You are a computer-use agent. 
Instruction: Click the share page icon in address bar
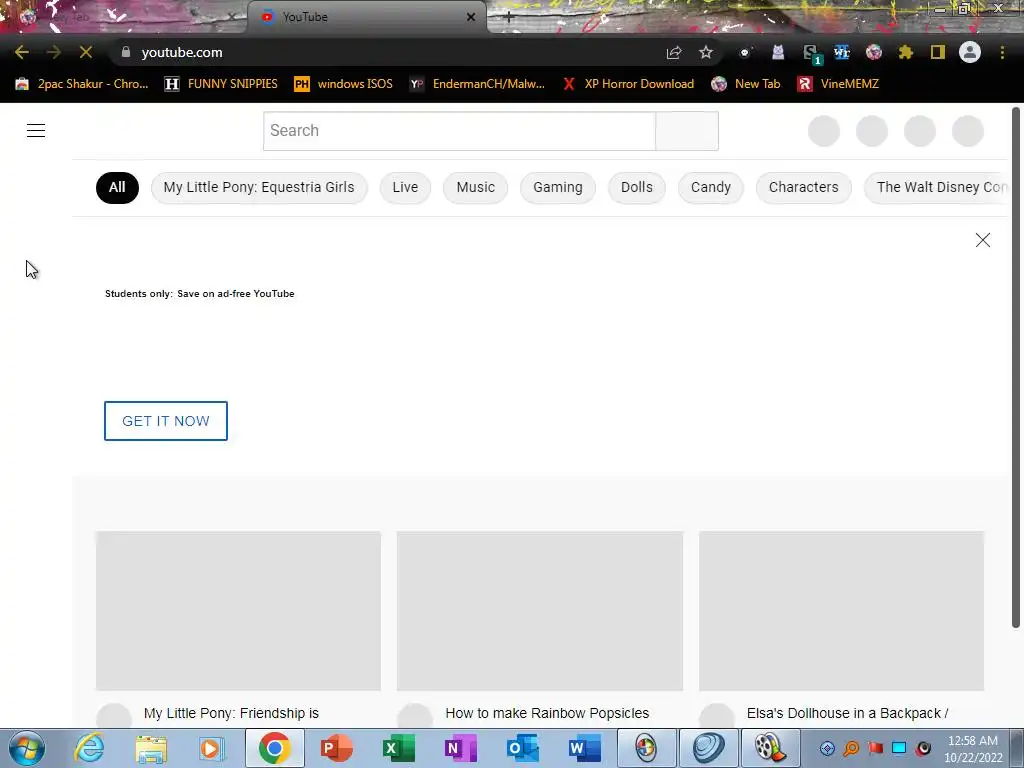pos(674,53)
